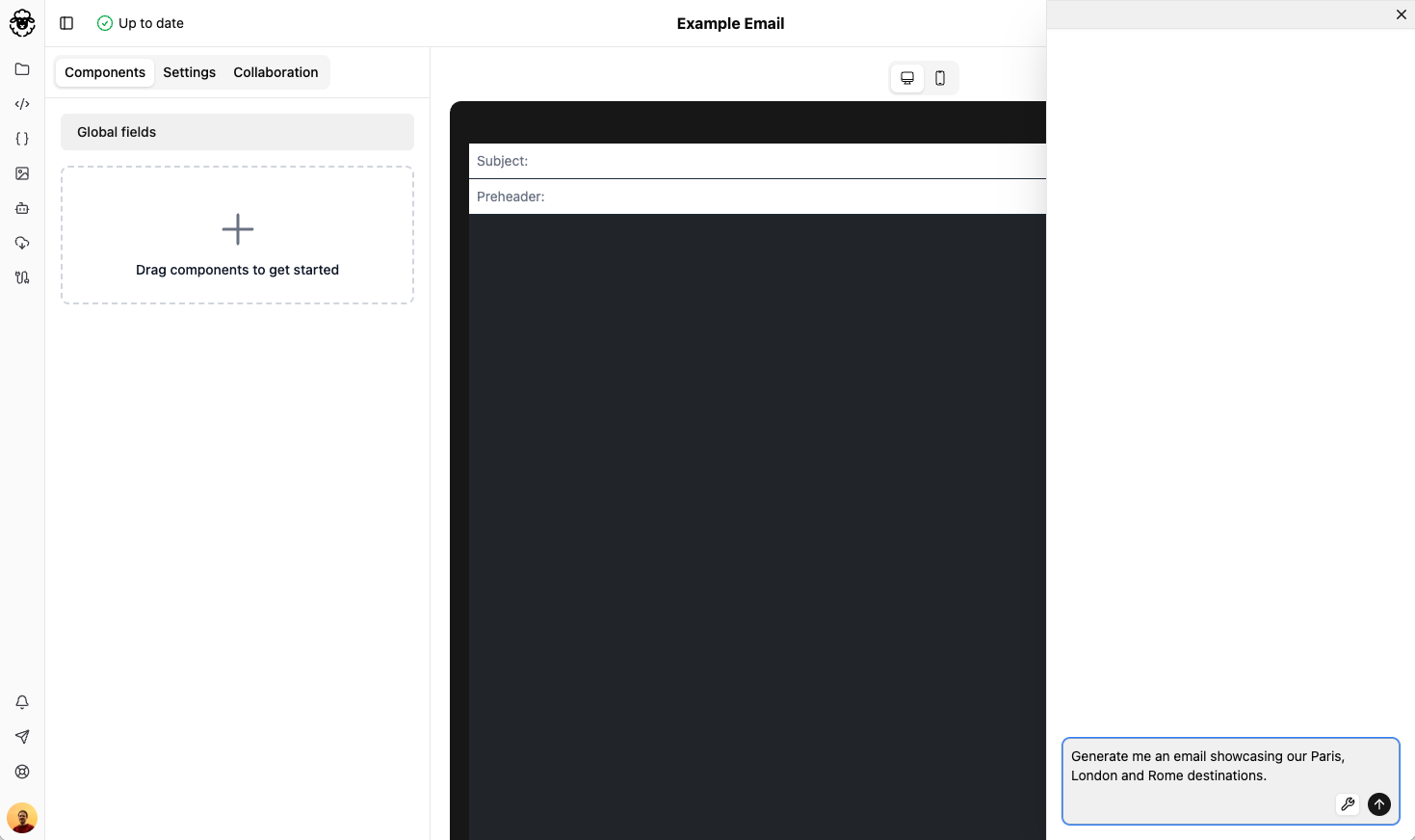Screen dimensions: 1415x840
Task: Click the curly braces sidebar icon
Action: pyautogui.click(x=22, y=139)
